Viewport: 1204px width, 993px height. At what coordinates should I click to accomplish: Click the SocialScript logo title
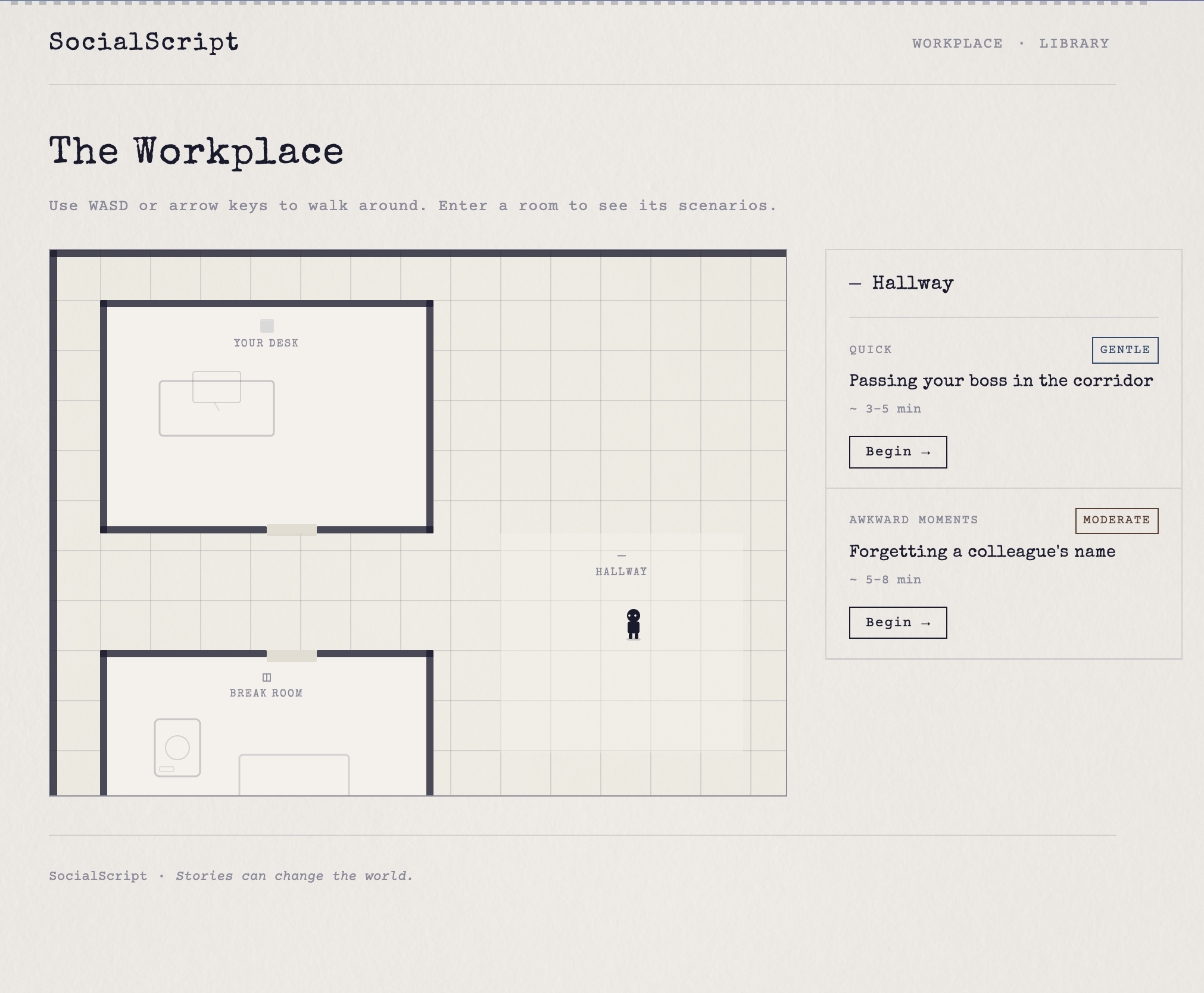(x=144, y=42)
